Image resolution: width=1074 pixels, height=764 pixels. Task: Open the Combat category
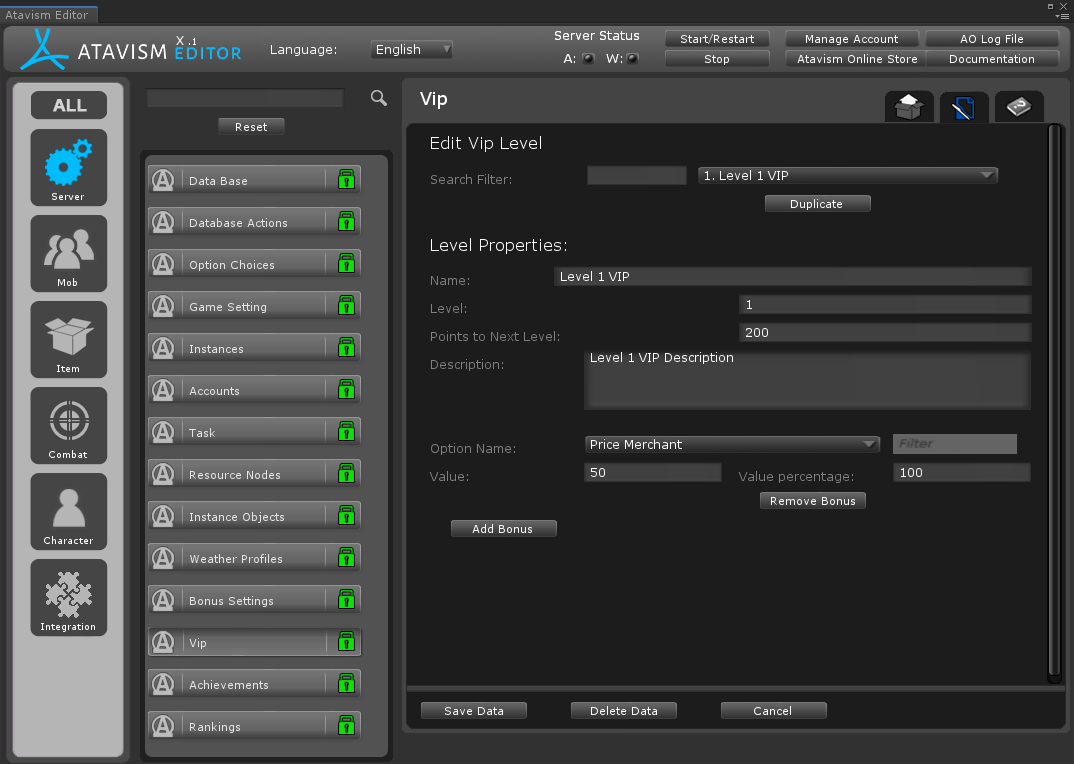click(x=68, y=425)
